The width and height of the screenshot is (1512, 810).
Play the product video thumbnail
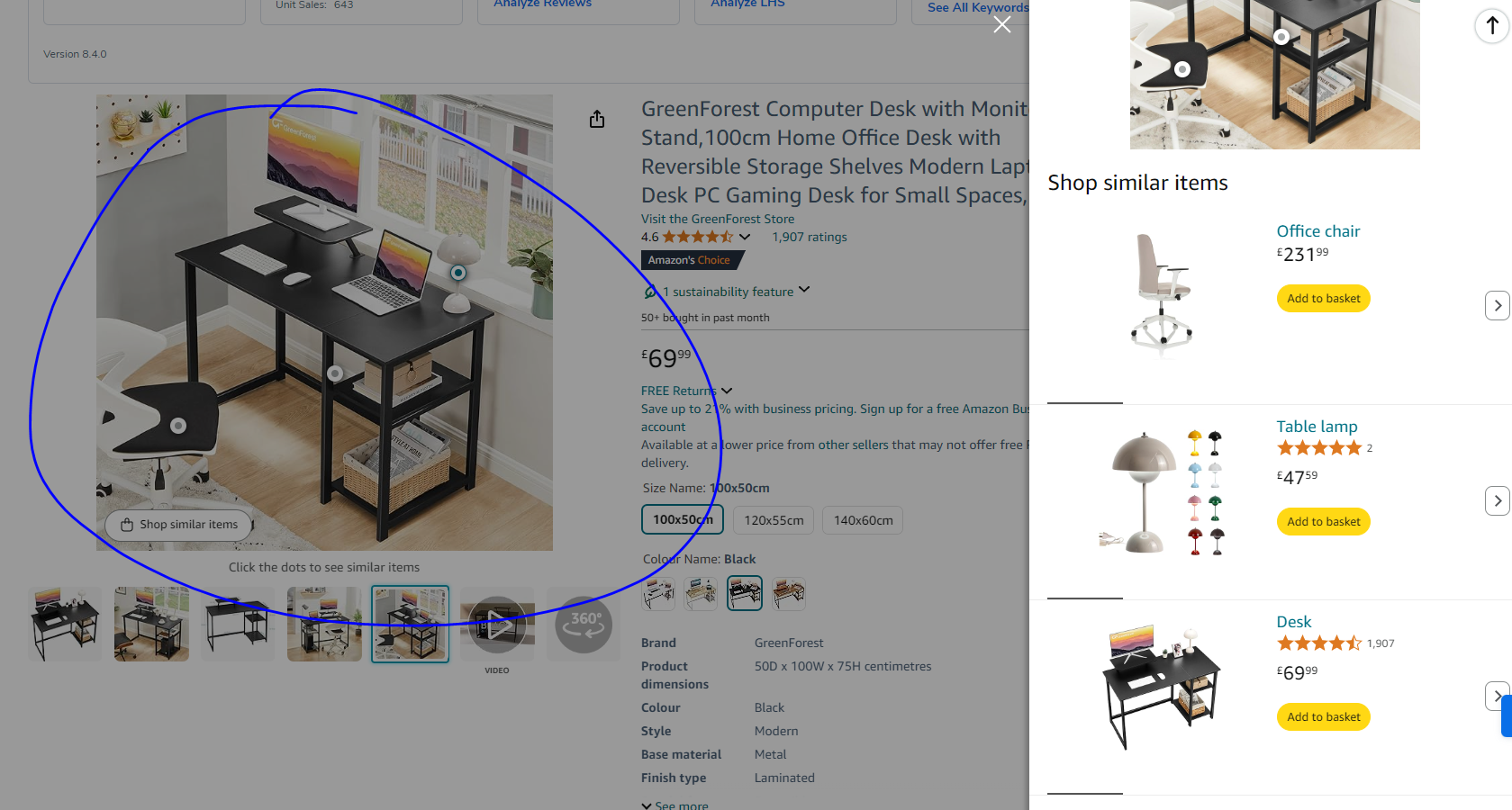[497, 625]
